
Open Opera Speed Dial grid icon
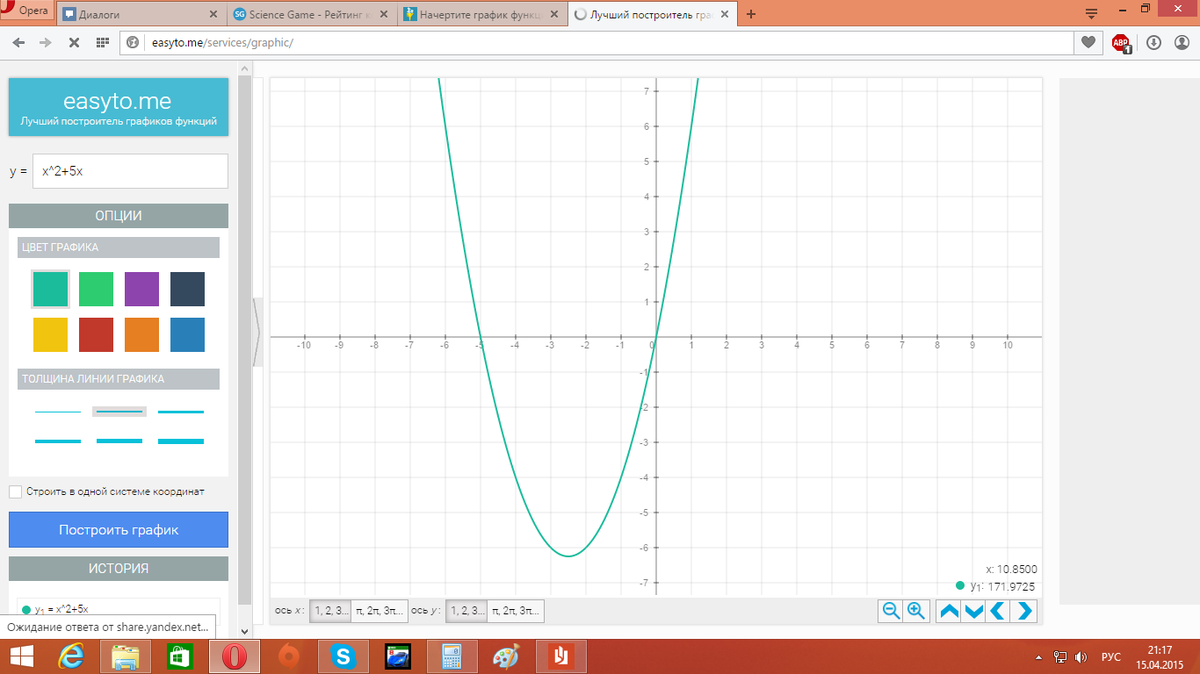[102, 43]
